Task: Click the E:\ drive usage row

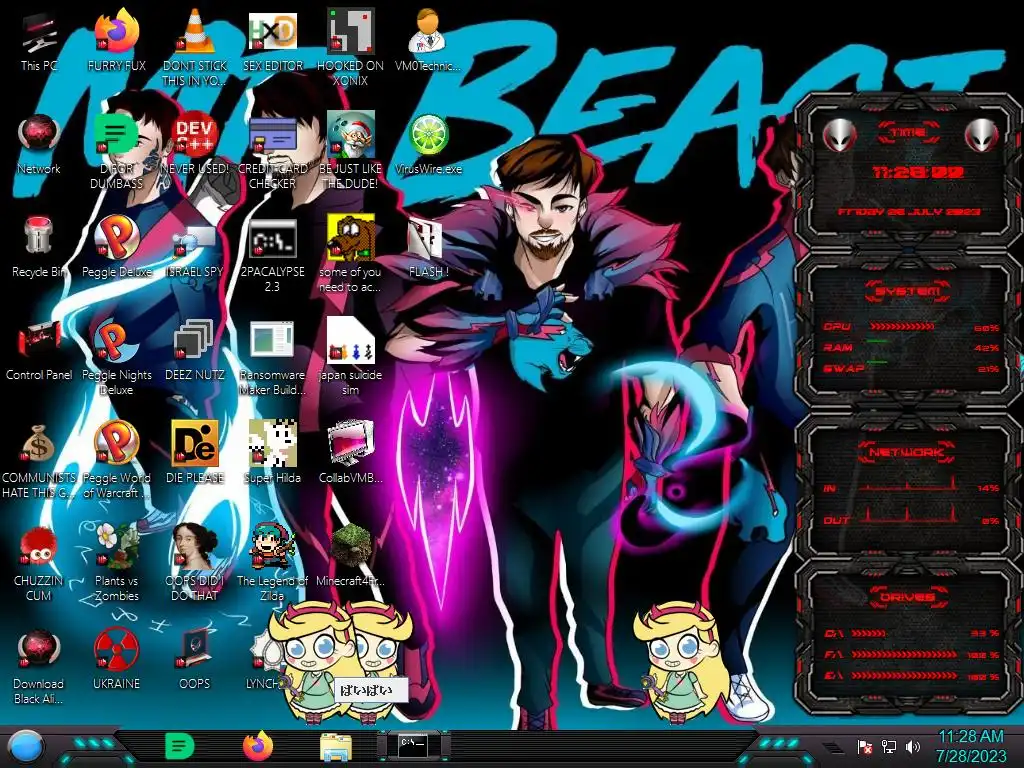Action: coord(912,675)
